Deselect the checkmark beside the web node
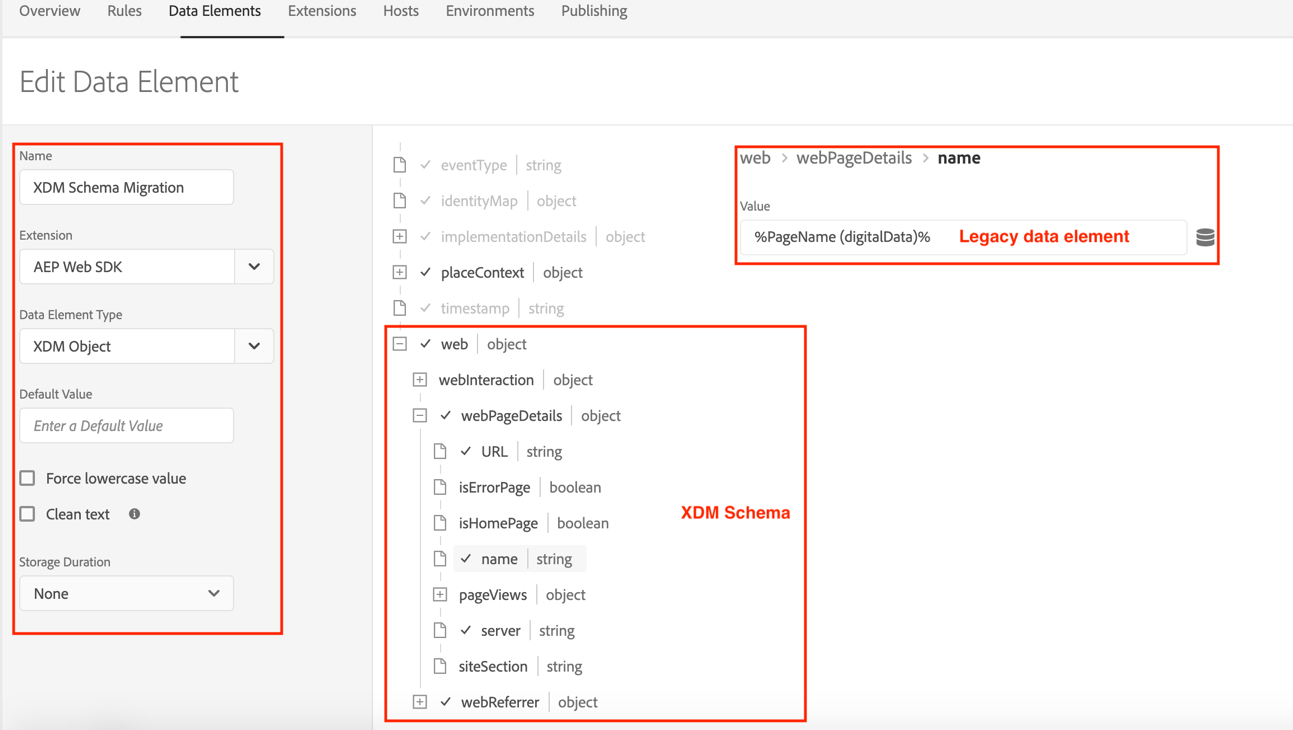 pos(424,343)
